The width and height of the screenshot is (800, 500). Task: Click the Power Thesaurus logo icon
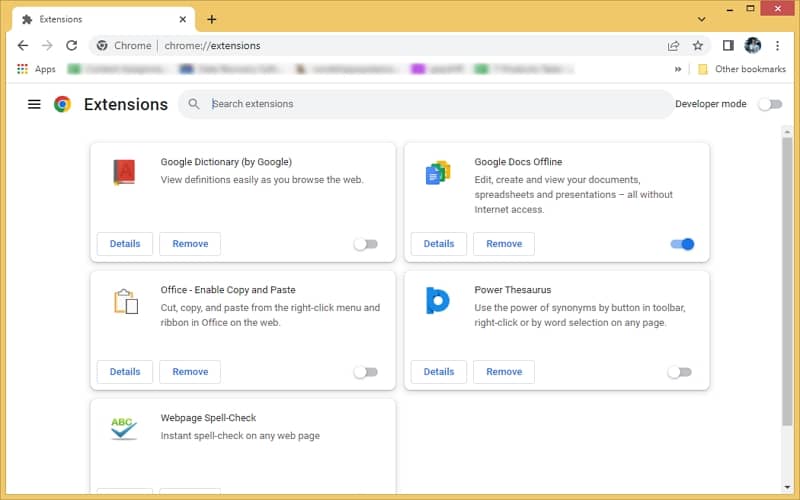tap(438, 301)
